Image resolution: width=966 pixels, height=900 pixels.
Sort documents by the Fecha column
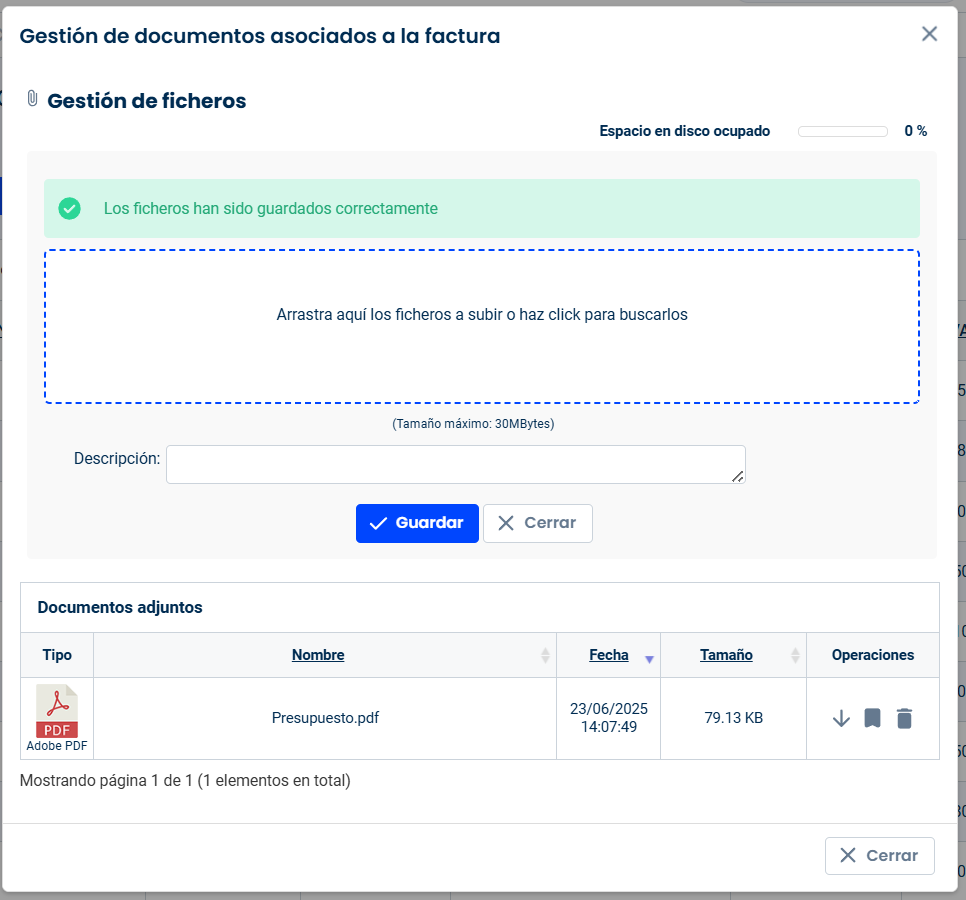[x=609, y=655]
